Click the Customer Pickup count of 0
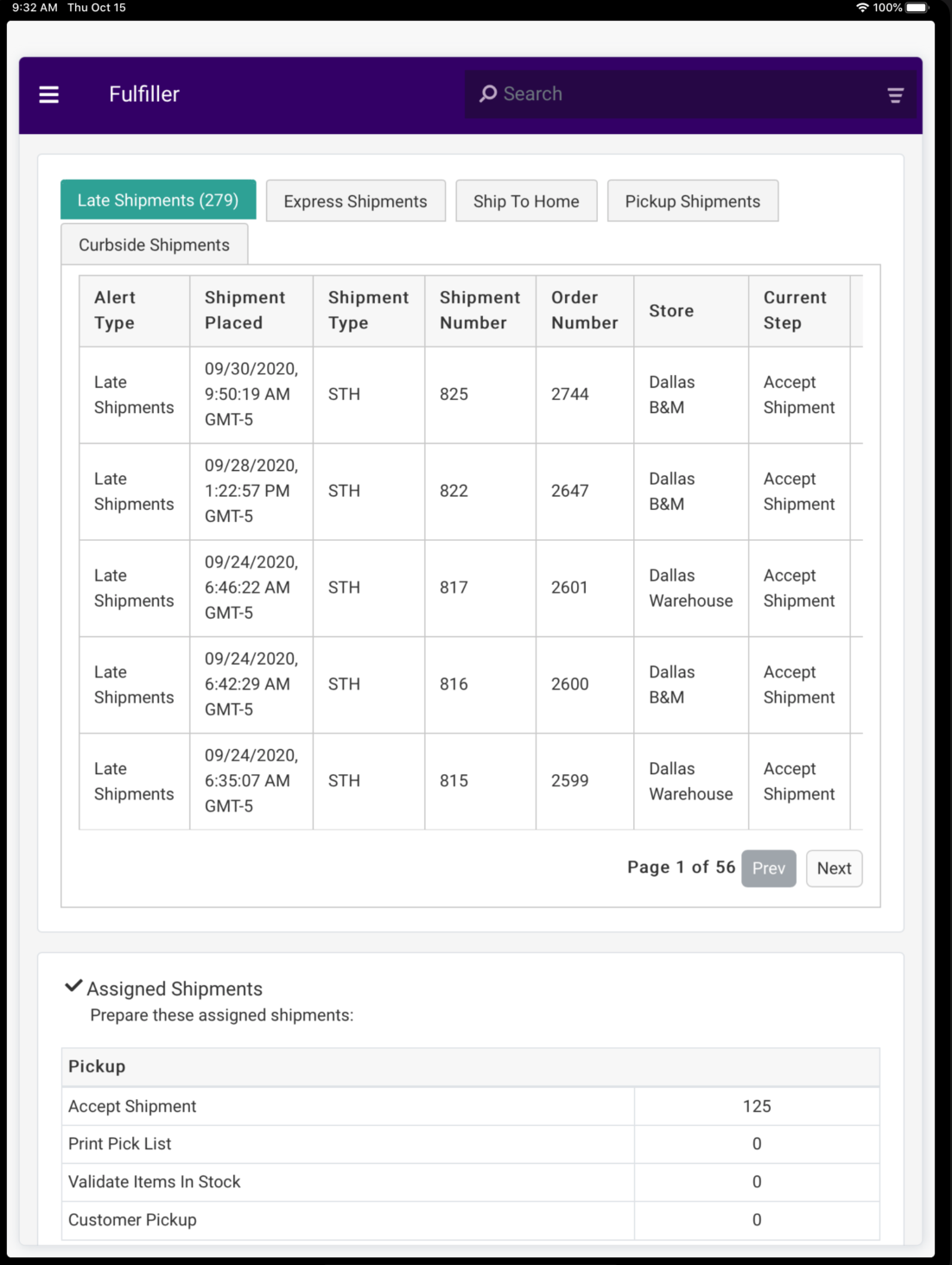Screen dimensions: 952x1265 click(x=757, y=1220)
